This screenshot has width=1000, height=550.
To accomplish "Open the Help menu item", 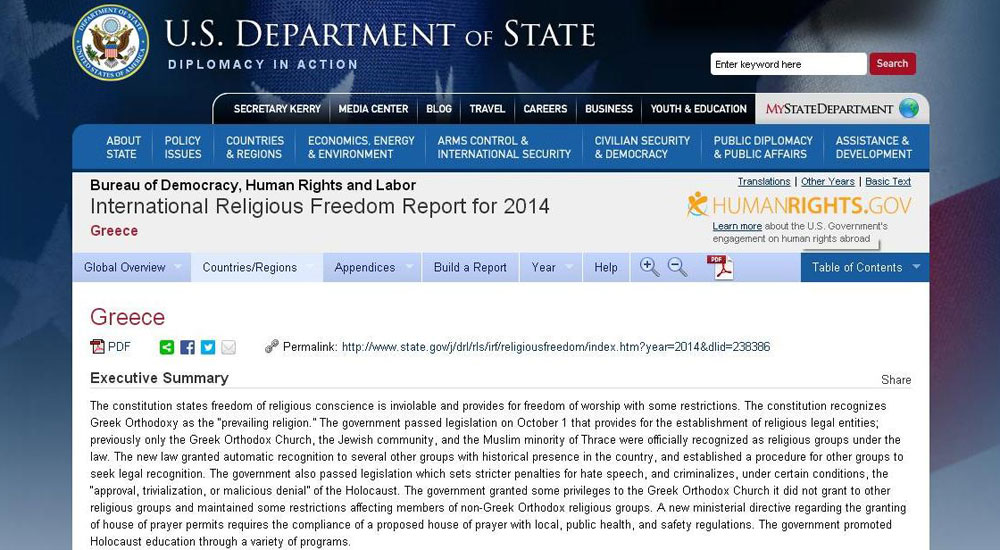I will pyautogui.click(x=606, y=267).
